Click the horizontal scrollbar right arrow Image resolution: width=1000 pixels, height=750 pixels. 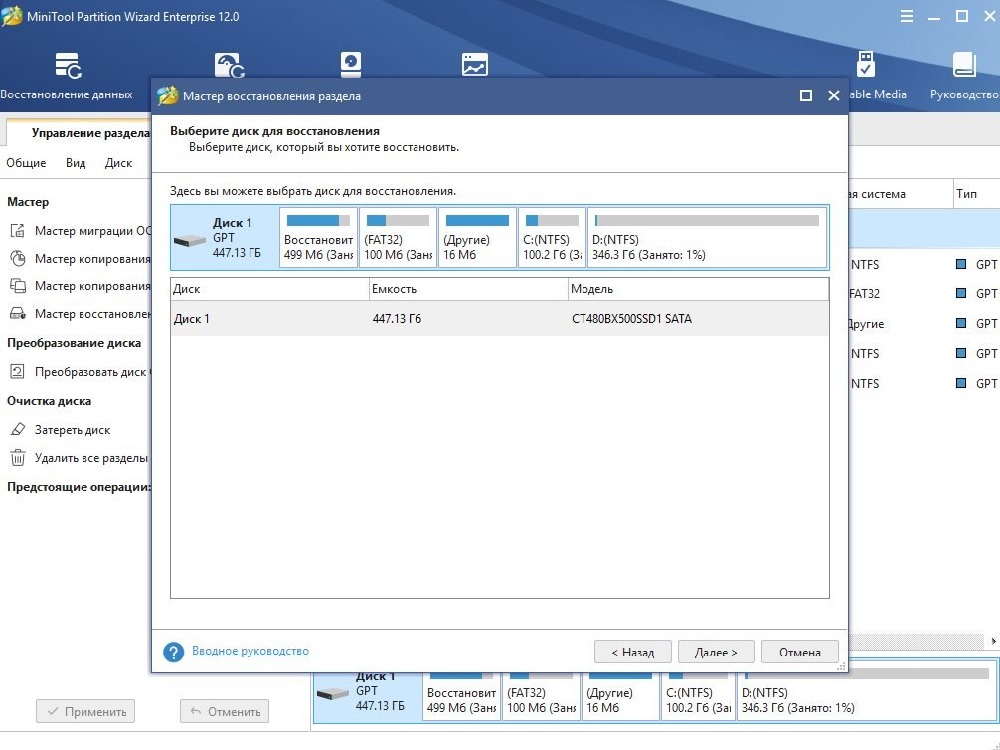point(994,641)
